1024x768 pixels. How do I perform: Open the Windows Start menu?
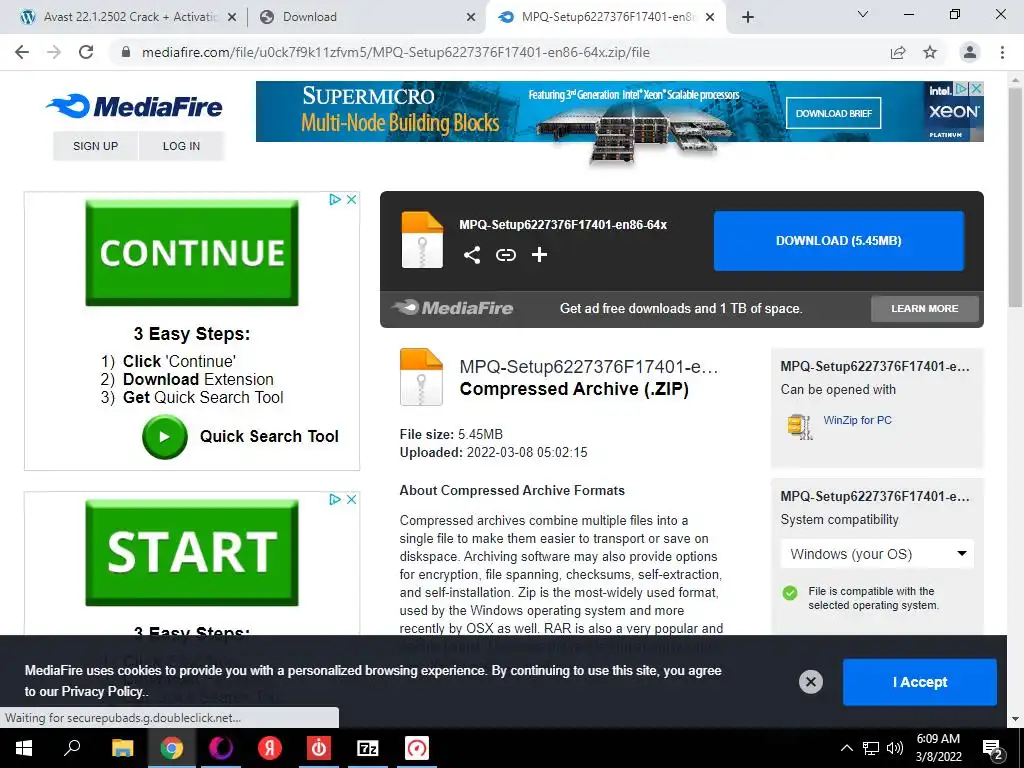coord(24,748)
